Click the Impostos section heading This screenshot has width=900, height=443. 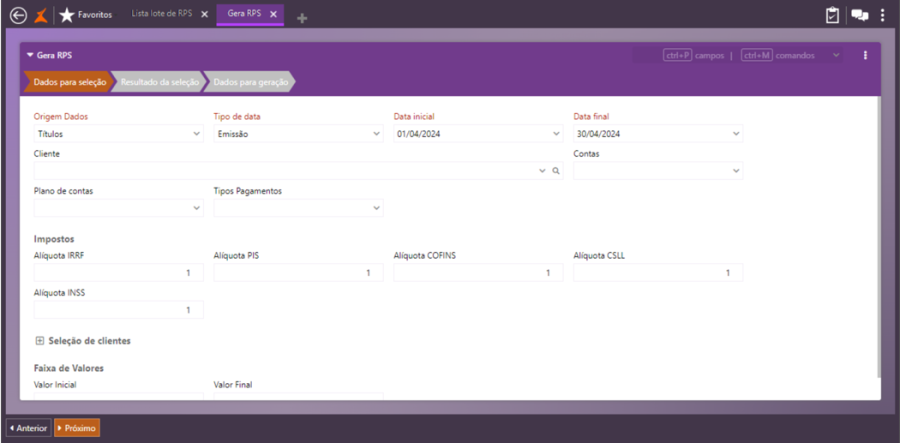(x=54, y=239)
